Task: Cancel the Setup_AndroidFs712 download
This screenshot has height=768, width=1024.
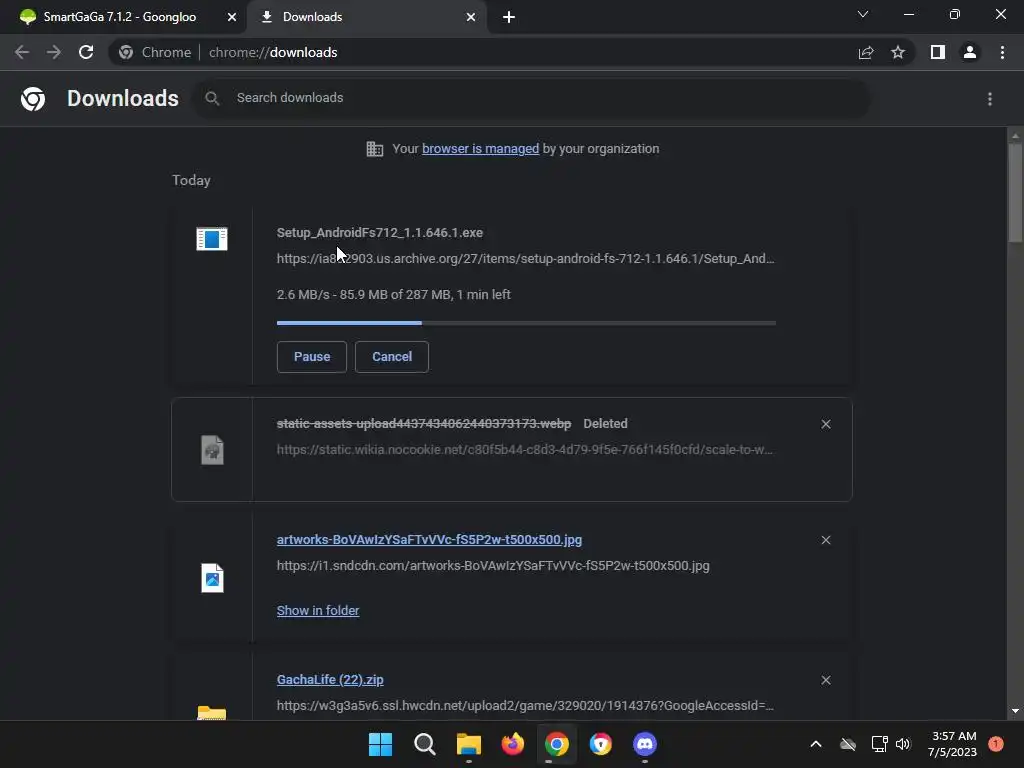Action: click(392, 357)
